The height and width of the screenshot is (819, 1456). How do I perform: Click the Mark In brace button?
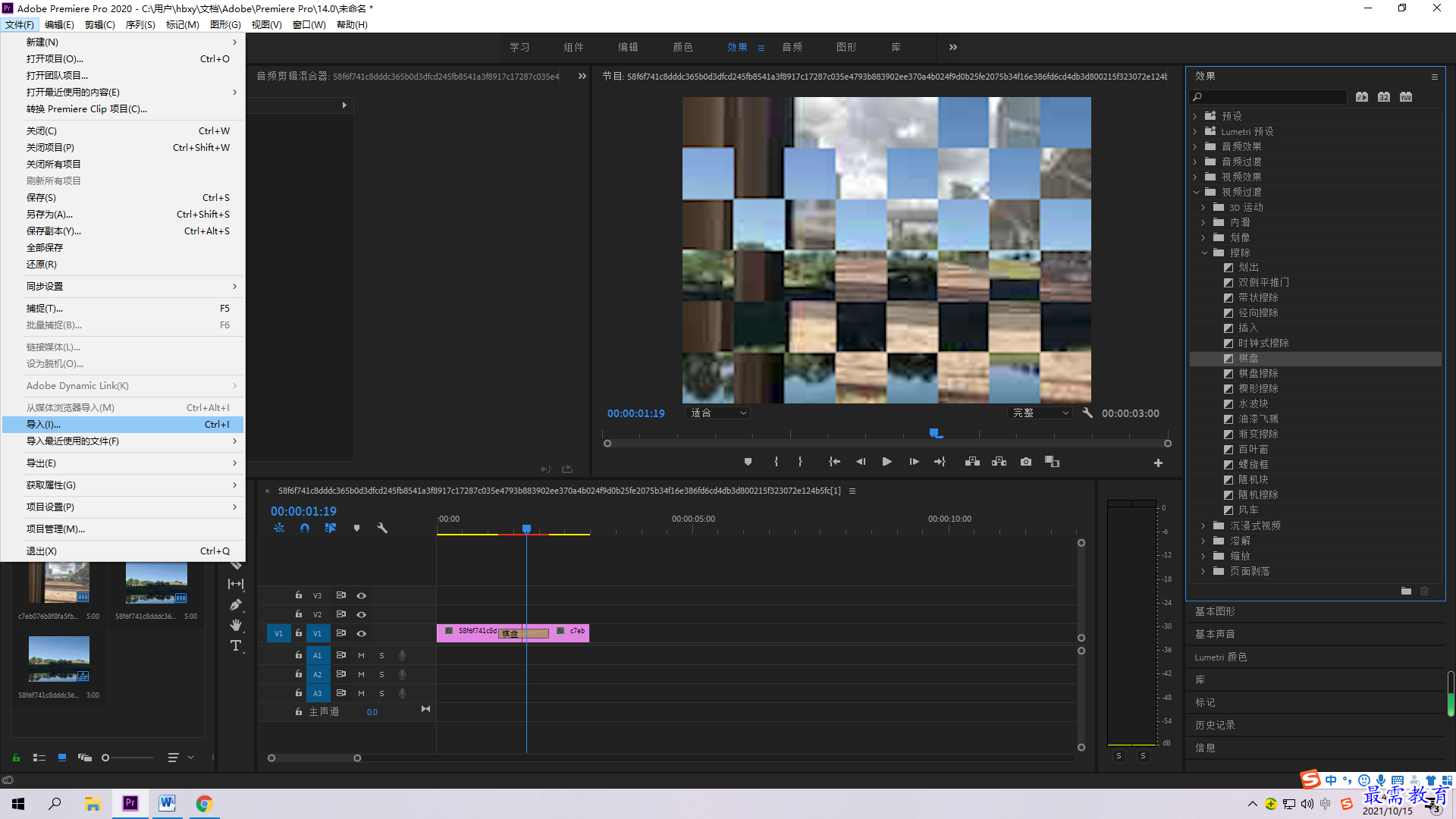776,462
